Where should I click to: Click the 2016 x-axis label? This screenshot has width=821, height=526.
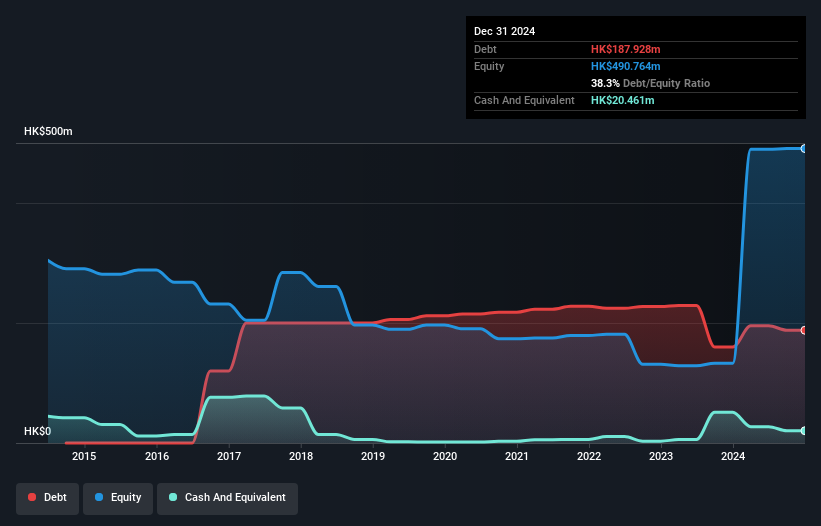157,456
